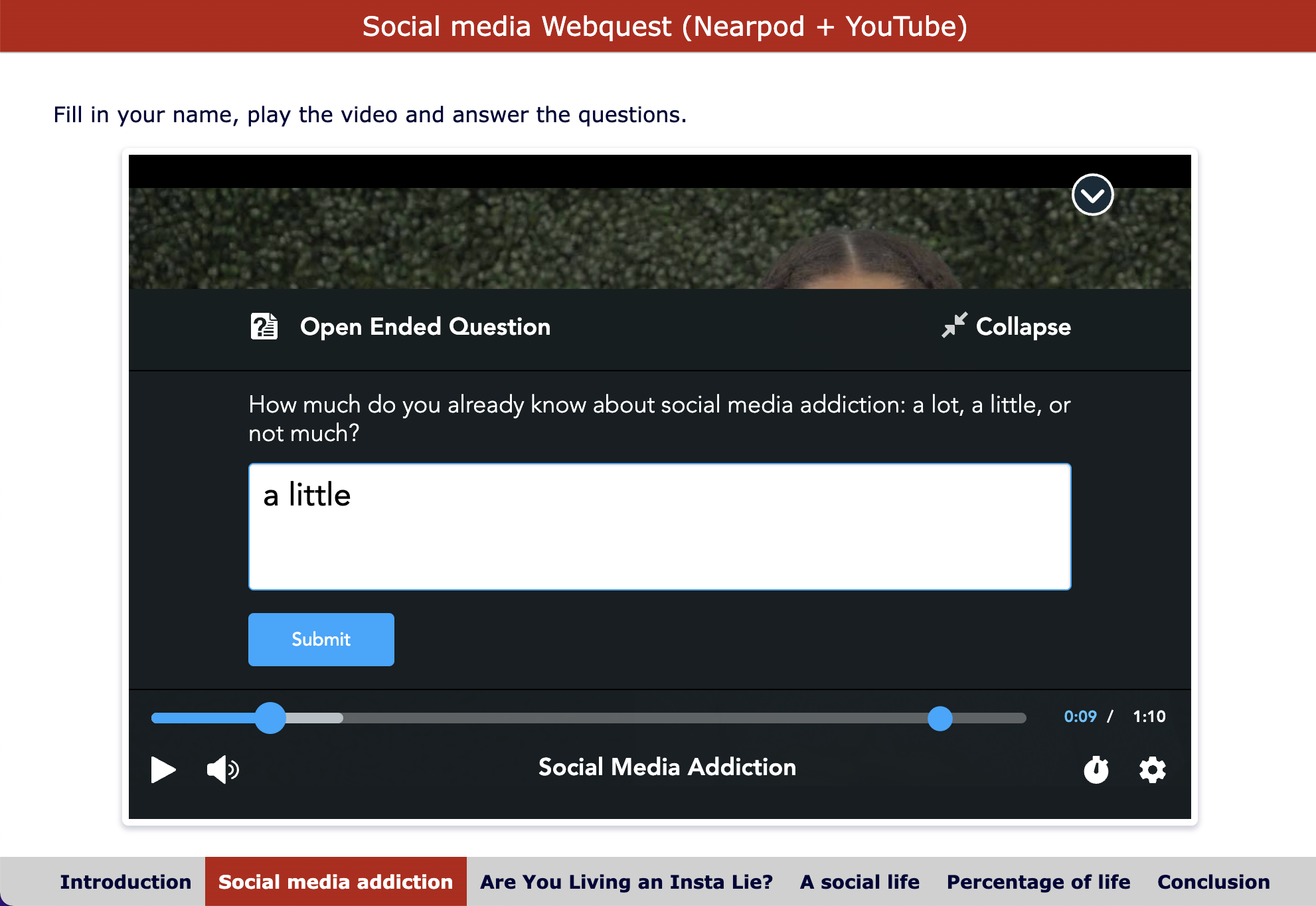Click the speaker icon in the controls bar

point(222,770)
